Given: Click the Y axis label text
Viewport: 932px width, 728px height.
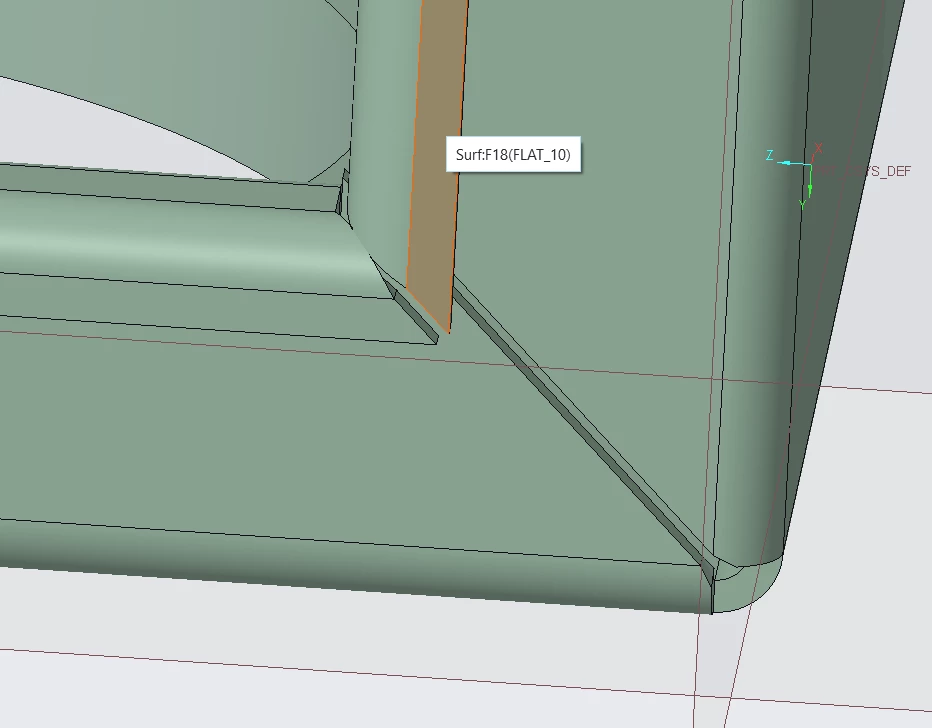Looking at the screenshot, I should click(802, 204).
